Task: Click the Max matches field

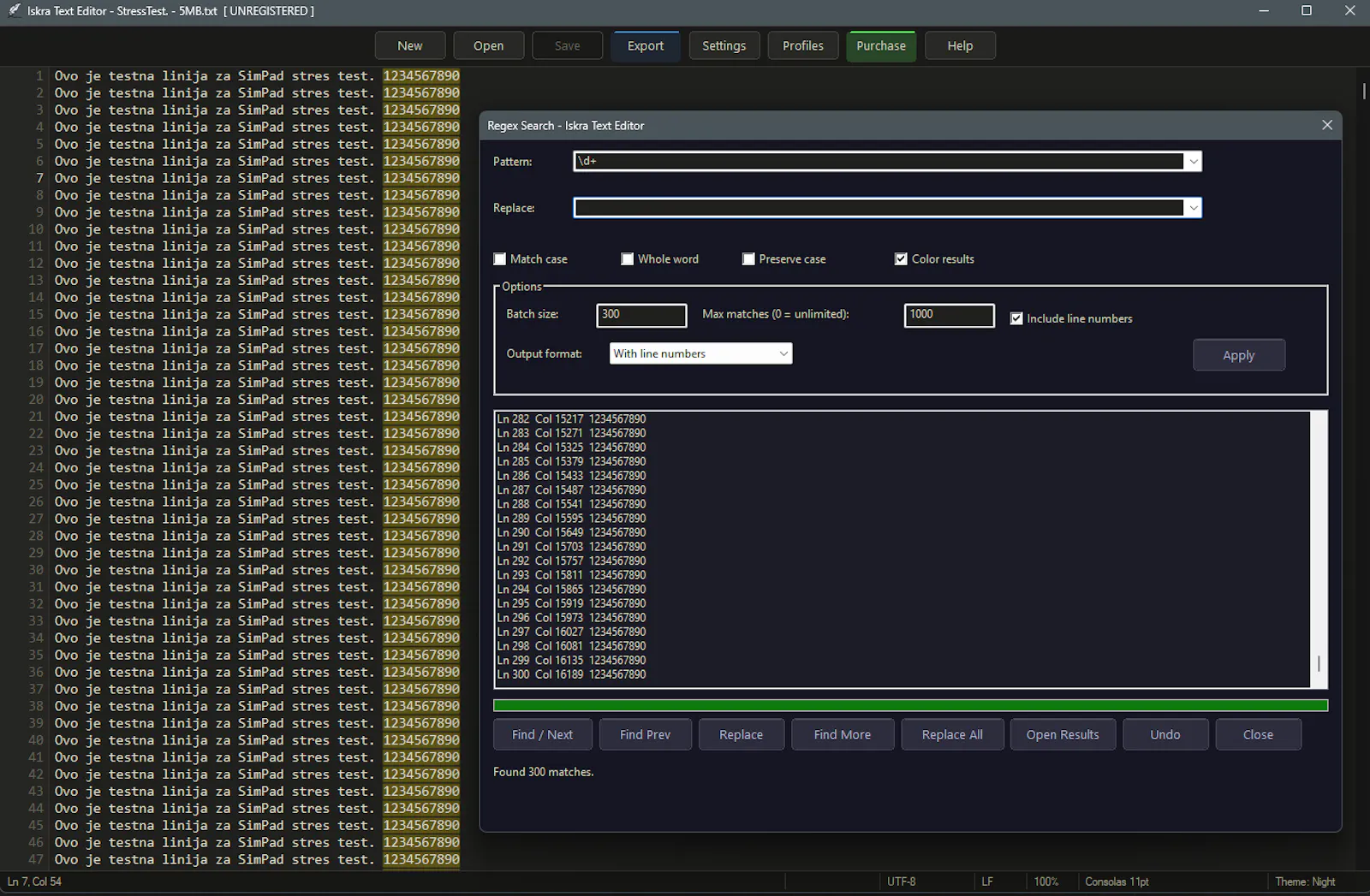Action: click(949, 315)
